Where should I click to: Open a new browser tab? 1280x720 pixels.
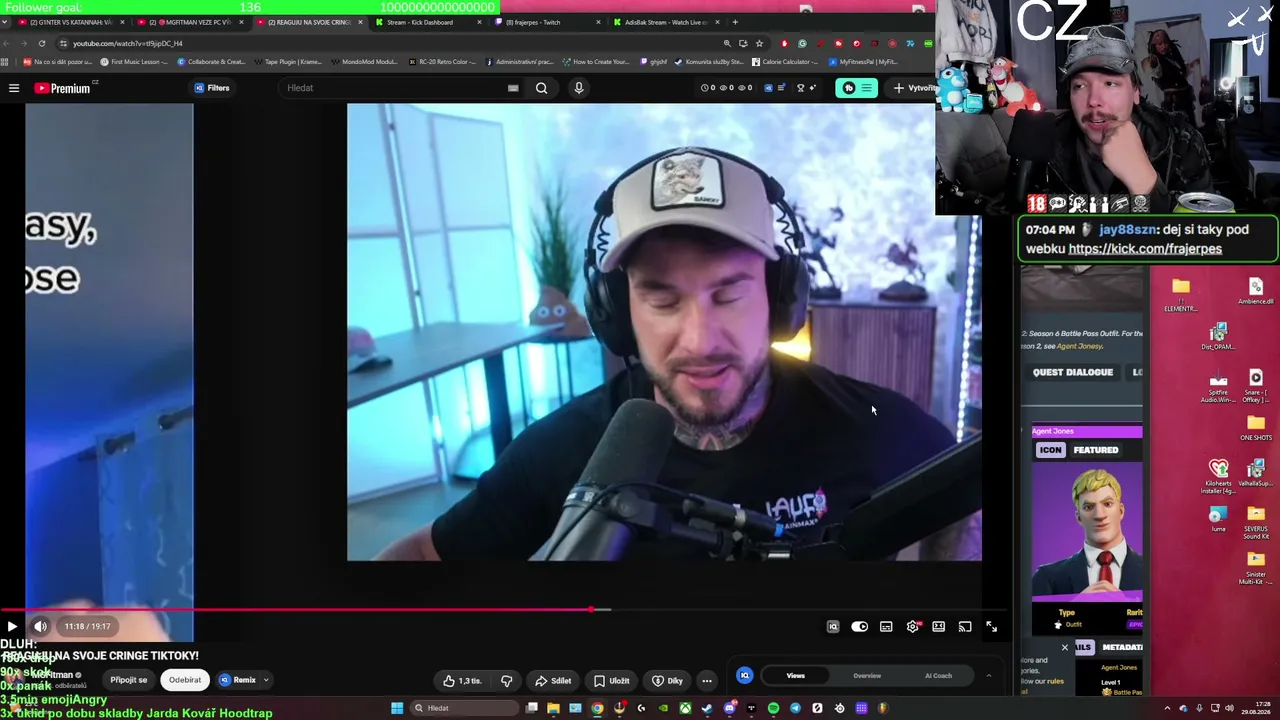click(735, 22)
